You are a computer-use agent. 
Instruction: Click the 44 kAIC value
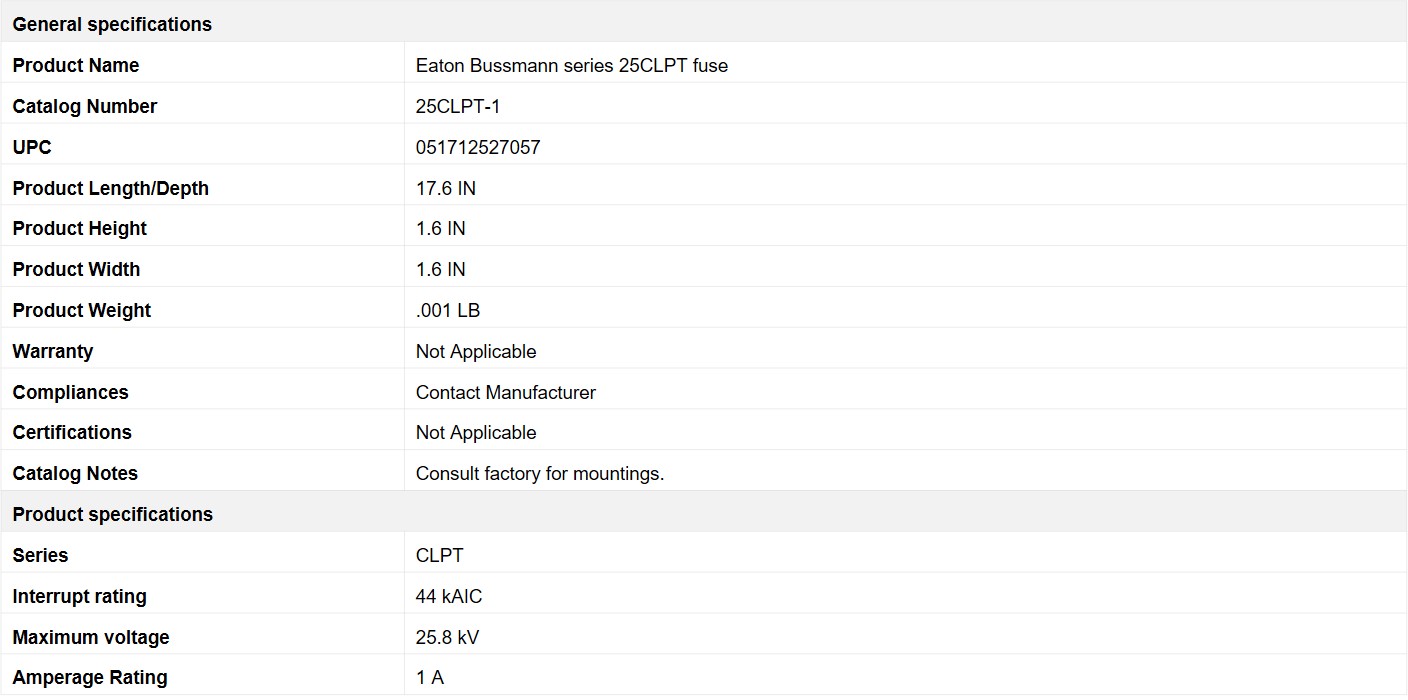[448, 596]
